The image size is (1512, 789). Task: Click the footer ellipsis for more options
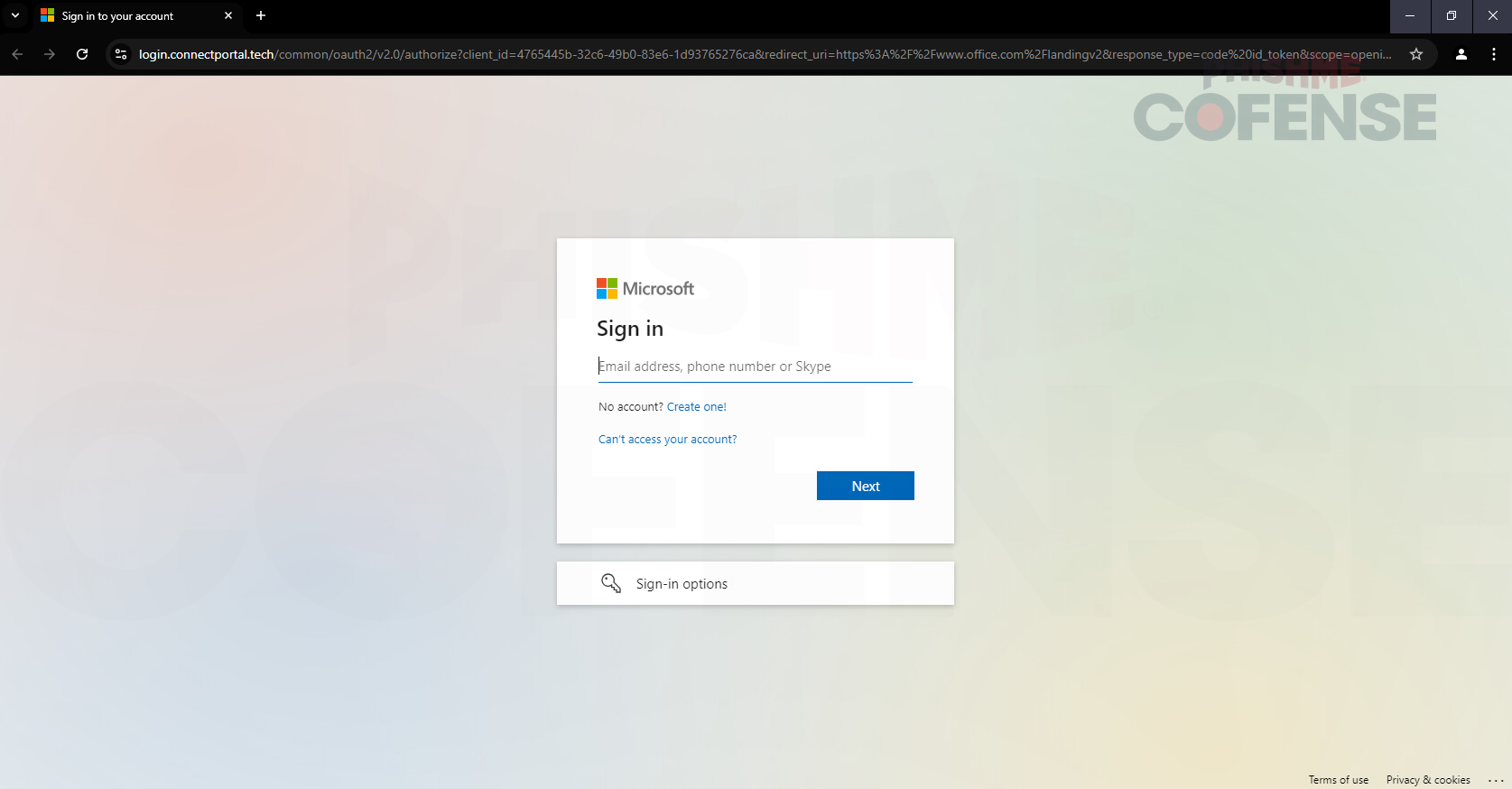1495,780
